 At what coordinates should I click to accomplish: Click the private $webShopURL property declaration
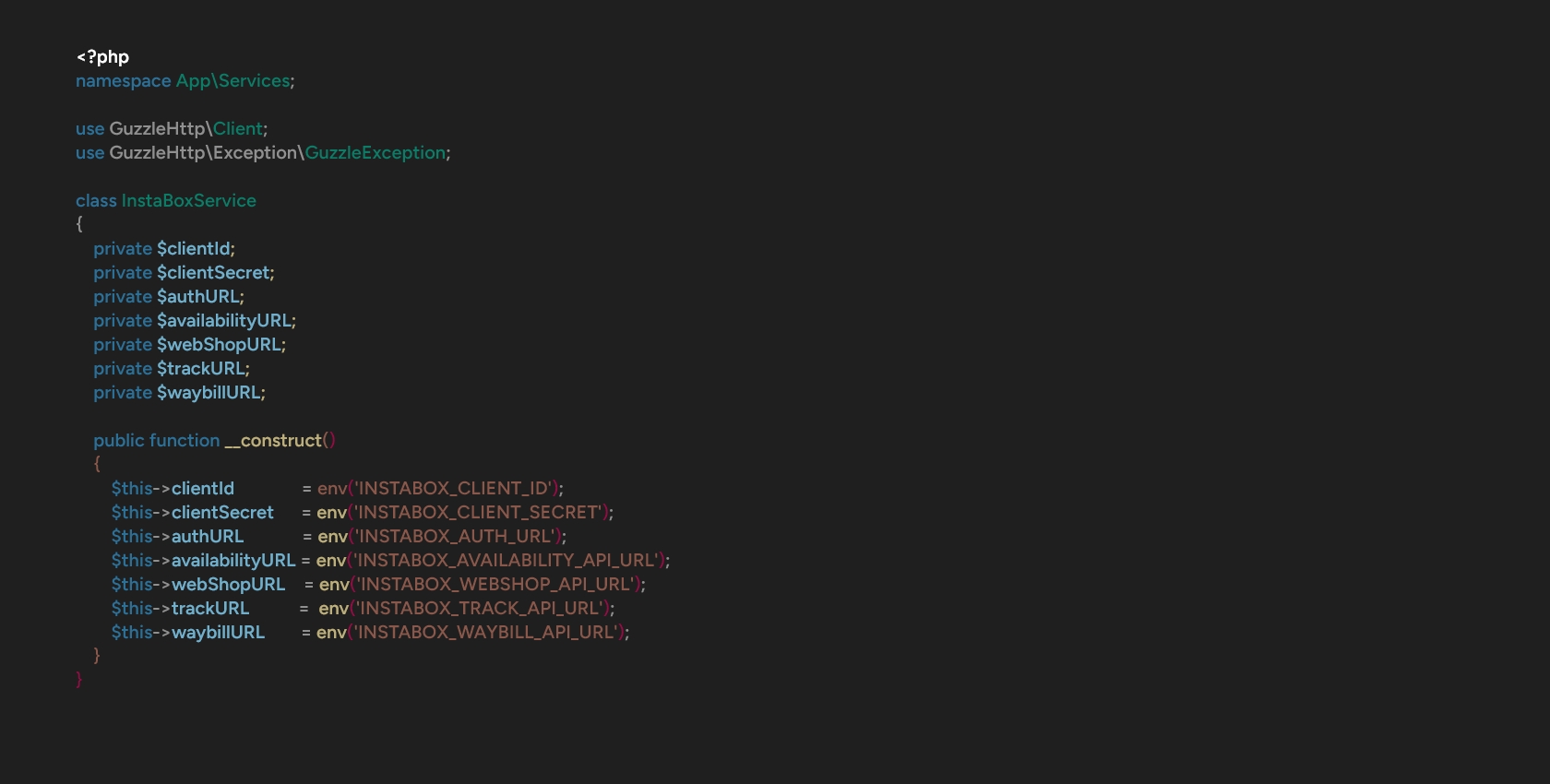[x=189, y=345]
